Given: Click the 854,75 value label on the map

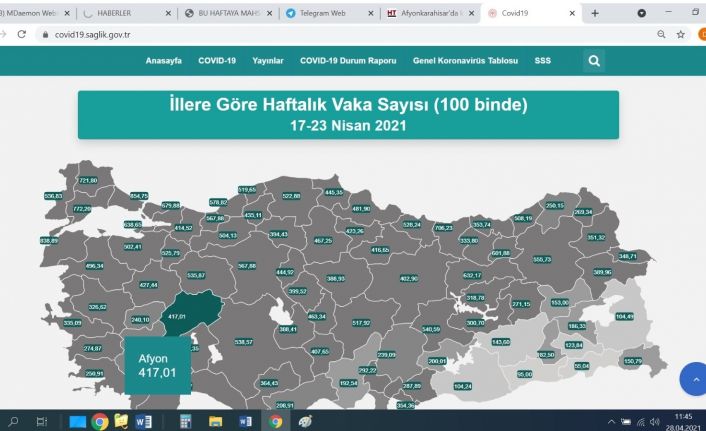Looking at the screenshot, I should (x=139, y=196).
